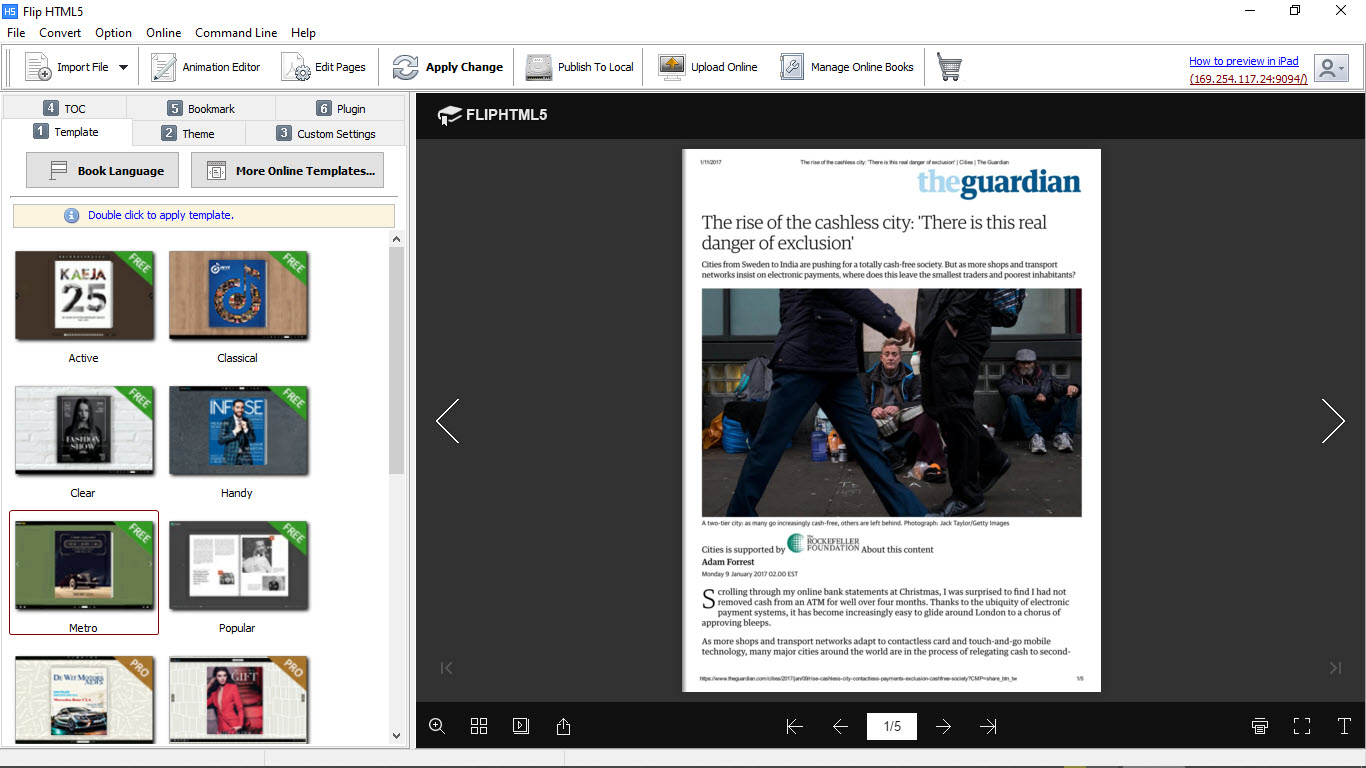The width and height of the screenshot is (1366, 768).
Task: Switch to the Theme tab
Action: point(188,133)
